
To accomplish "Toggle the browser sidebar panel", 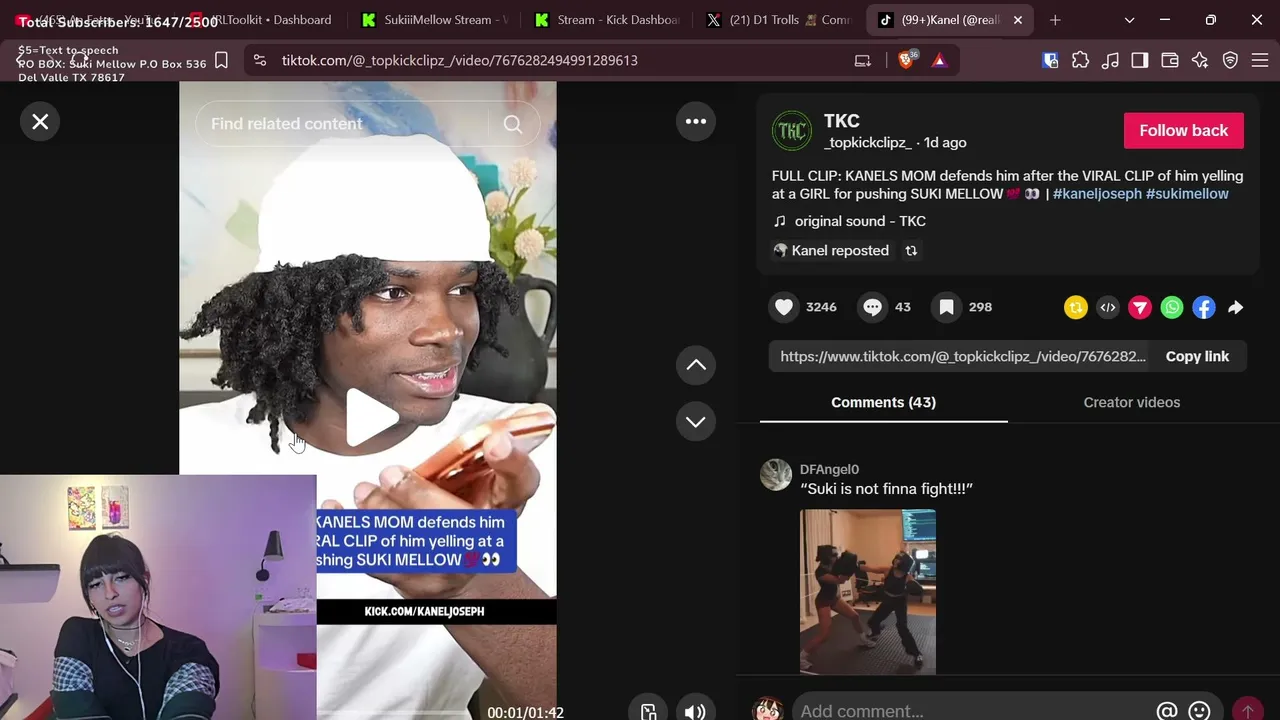I will click(1140, 60).
